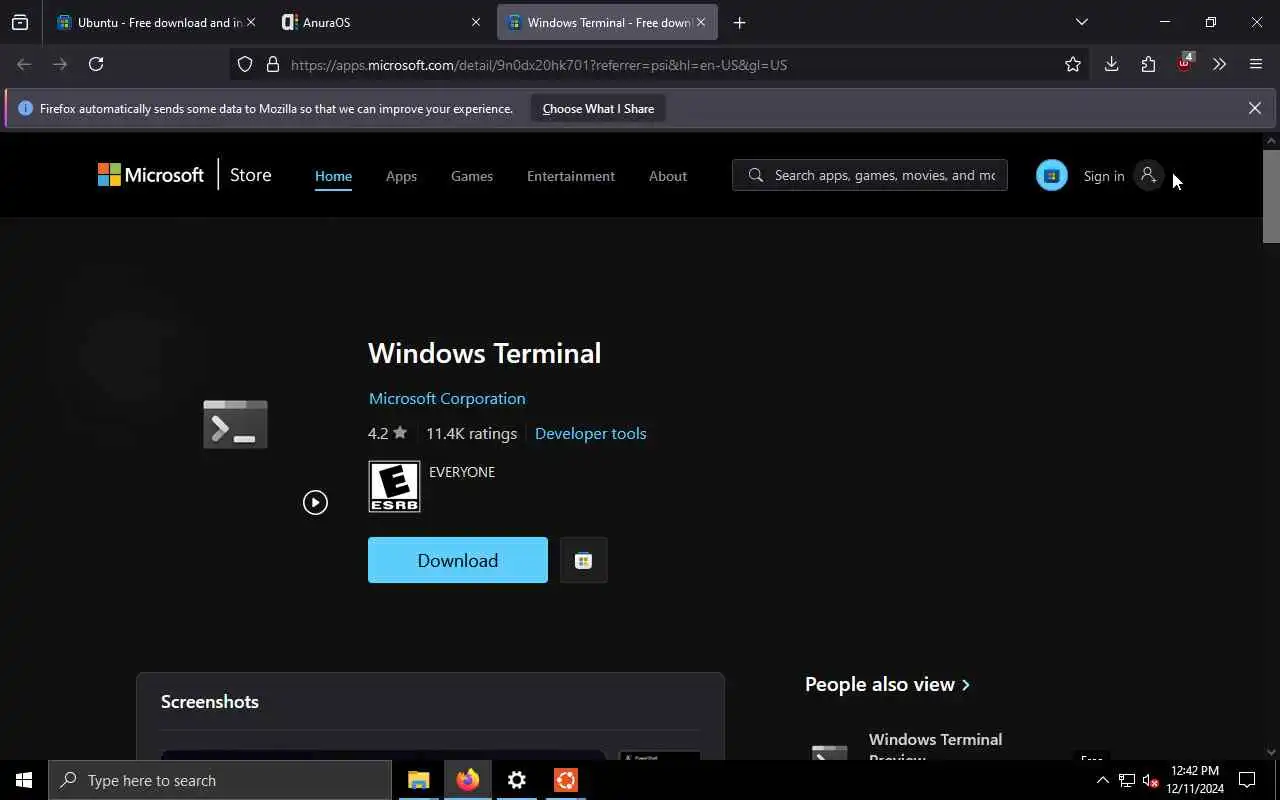
Task: Open the extensions puzzle icon
Action: tap(1148, 64)
